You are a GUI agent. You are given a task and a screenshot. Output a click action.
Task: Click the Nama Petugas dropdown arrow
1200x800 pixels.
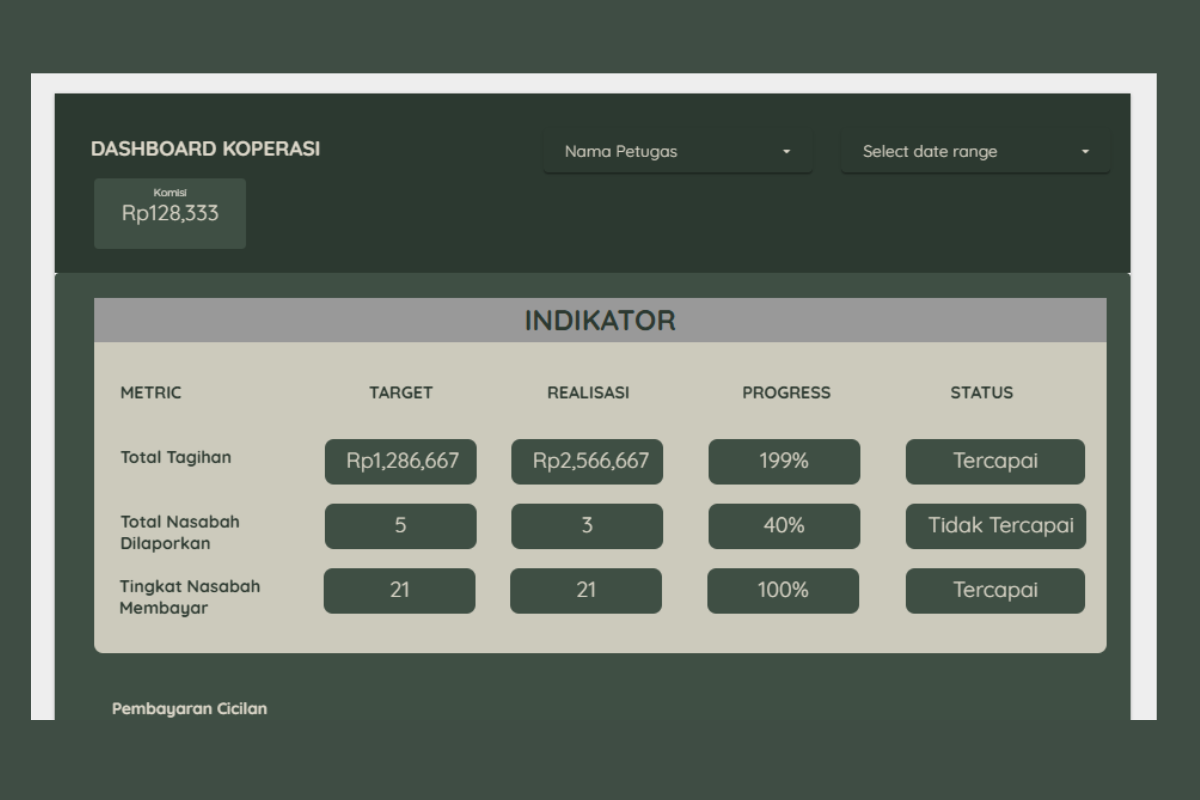(786, 152)
